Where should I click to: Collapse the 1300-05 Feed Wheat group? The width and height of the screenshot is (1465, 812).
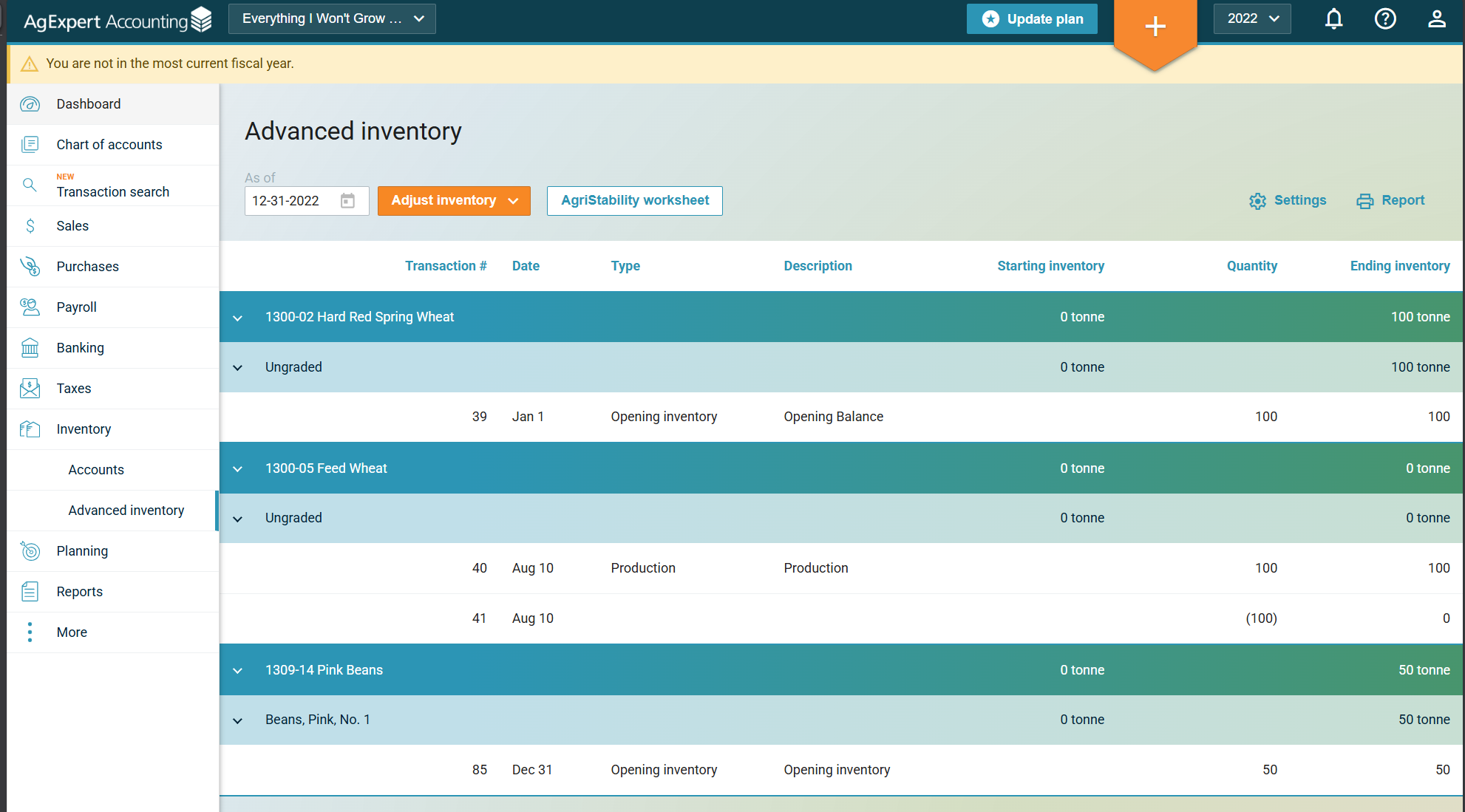click(238, 469)
